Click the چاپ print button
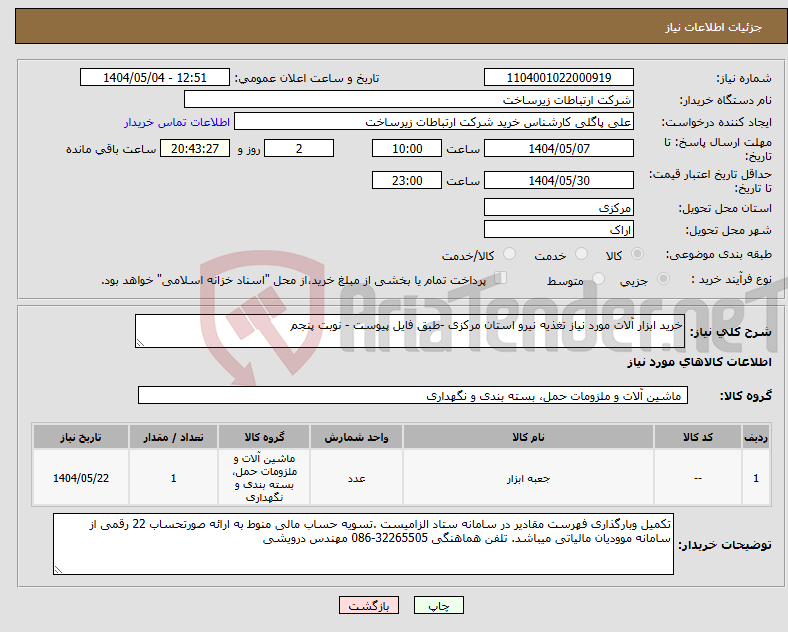788x632 pixels. coord(439,605)
